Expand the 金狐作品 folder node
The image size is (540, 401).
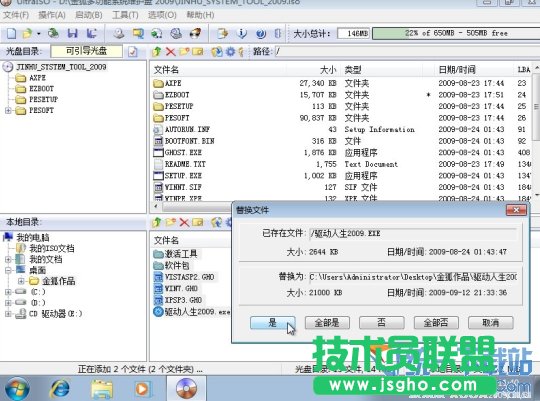click(21, 281)
